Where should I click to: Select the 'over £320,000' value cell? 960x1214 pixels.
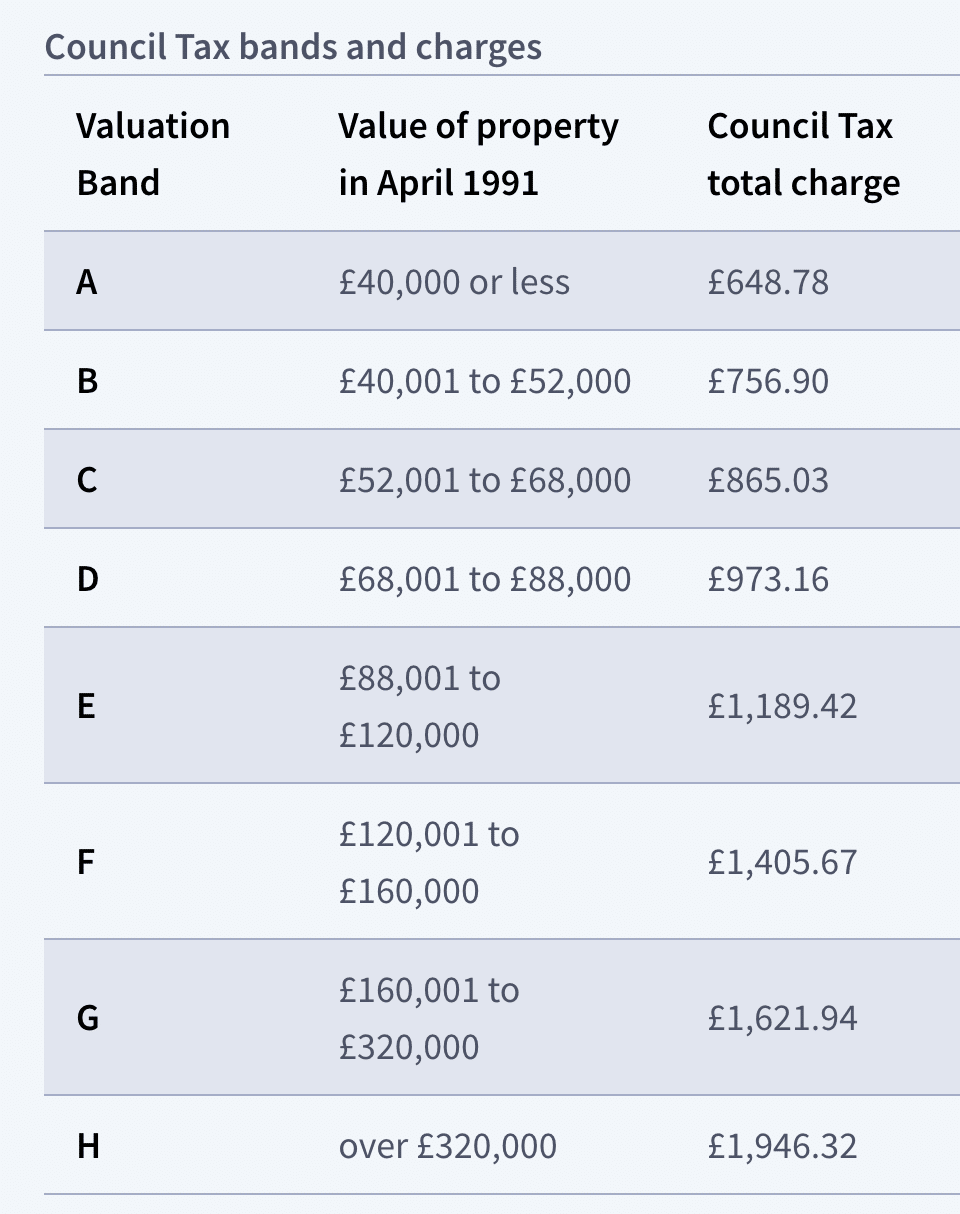coord(448,1146)
